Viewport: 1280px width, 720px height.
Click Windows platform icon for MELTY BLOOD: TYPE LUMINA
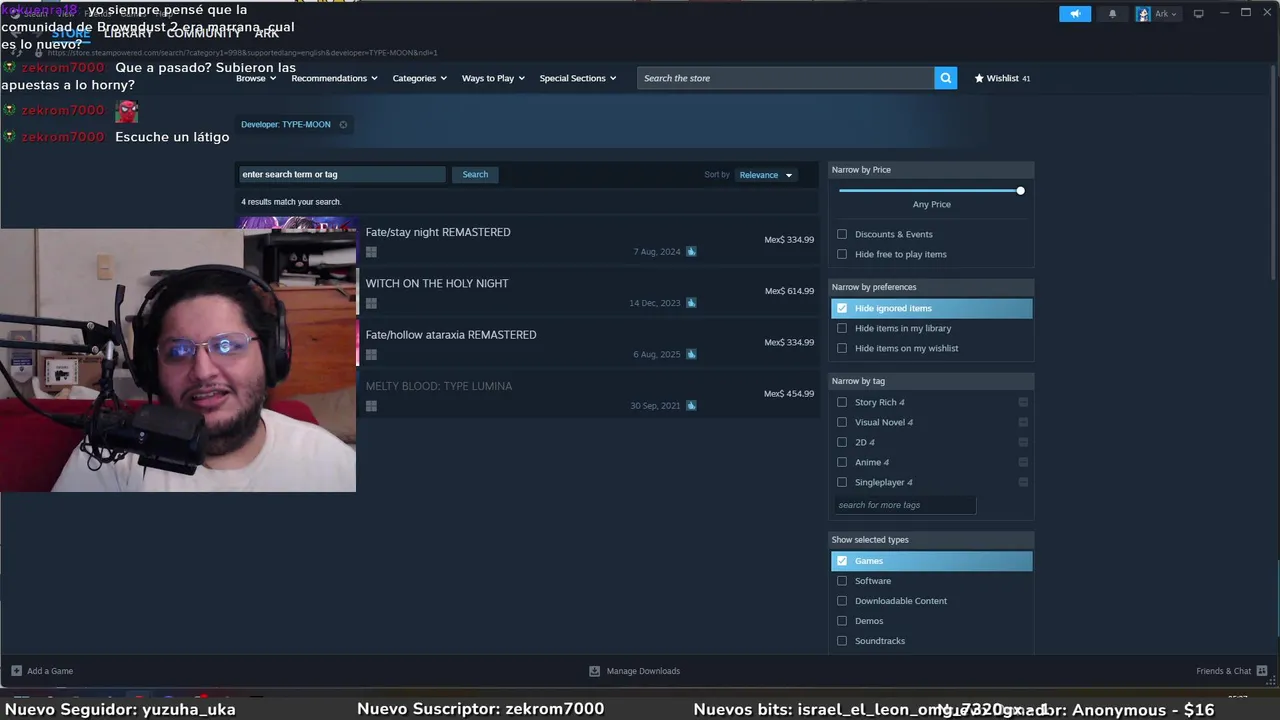(371, 406)
